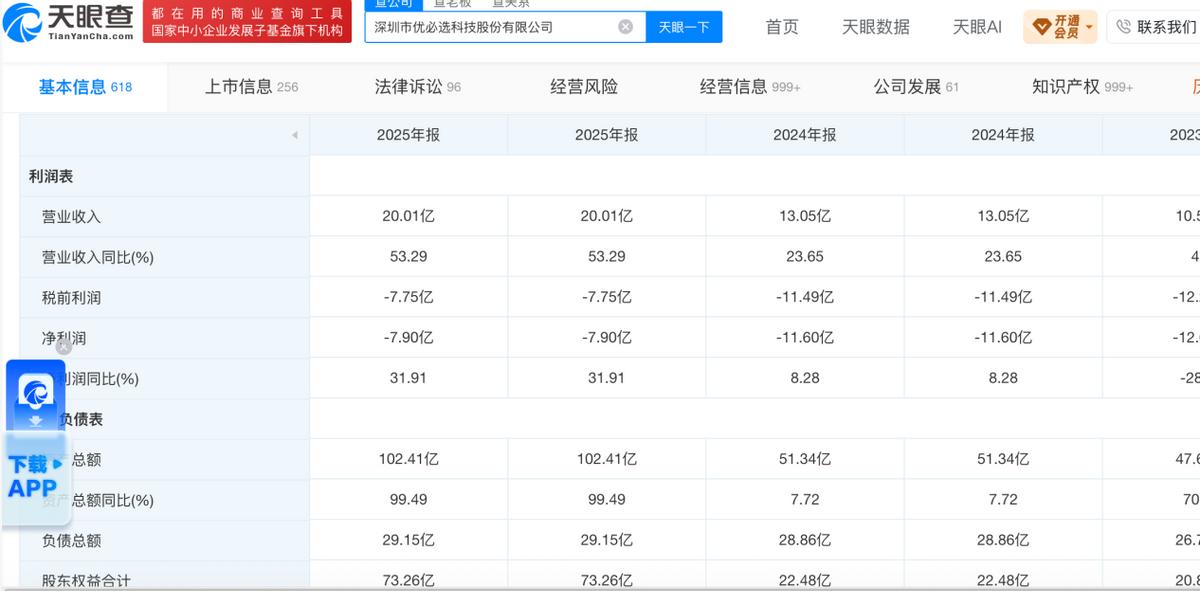1200x591 pixels.
Task: Clear the search box with the X icon
Action: click(x=626, y=27)
